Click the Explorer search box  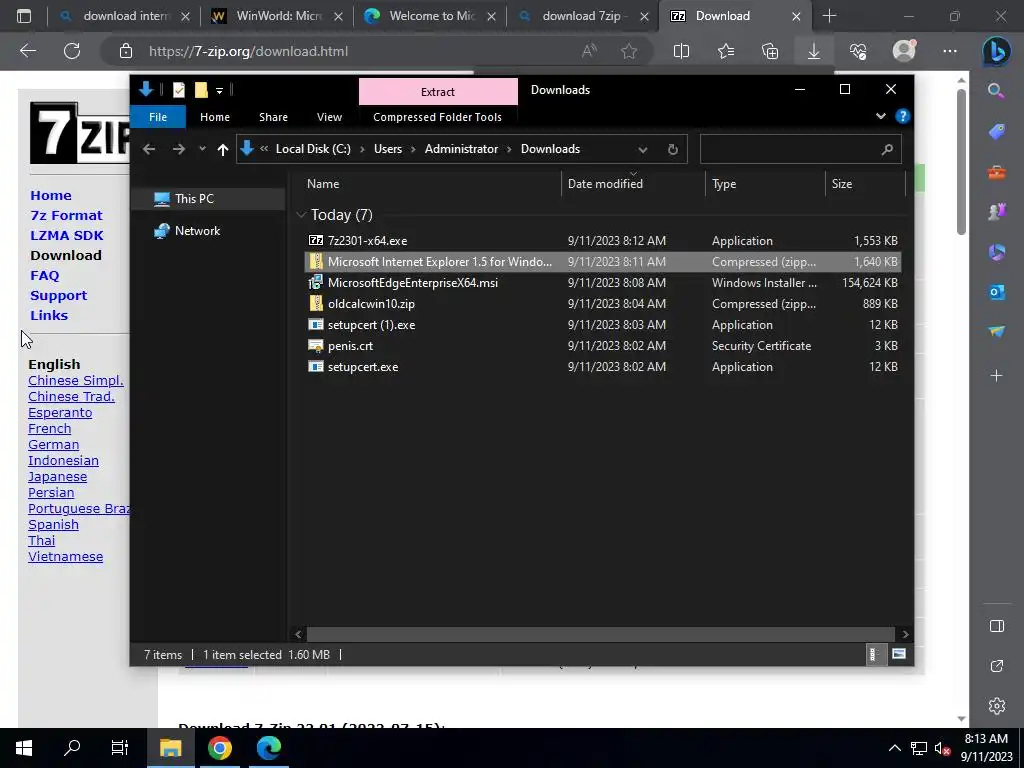pyautogui.click(x=800, y=150)
